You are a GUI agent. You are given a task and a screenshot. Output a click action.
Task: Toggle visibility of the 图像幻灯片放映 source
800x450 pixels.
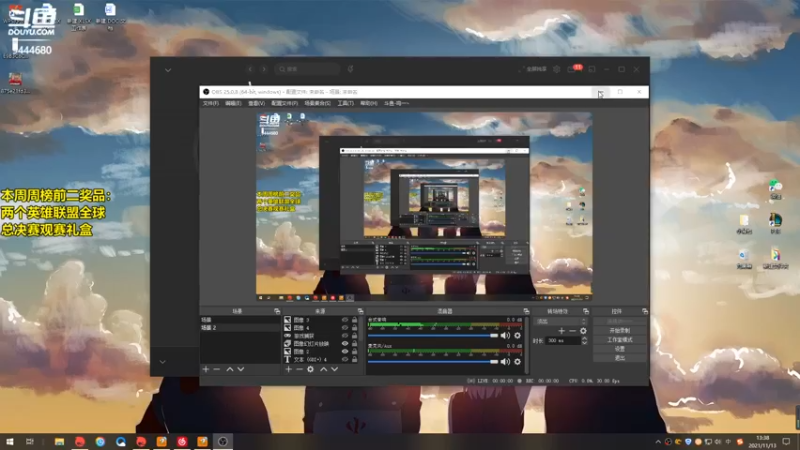(345, 343)
